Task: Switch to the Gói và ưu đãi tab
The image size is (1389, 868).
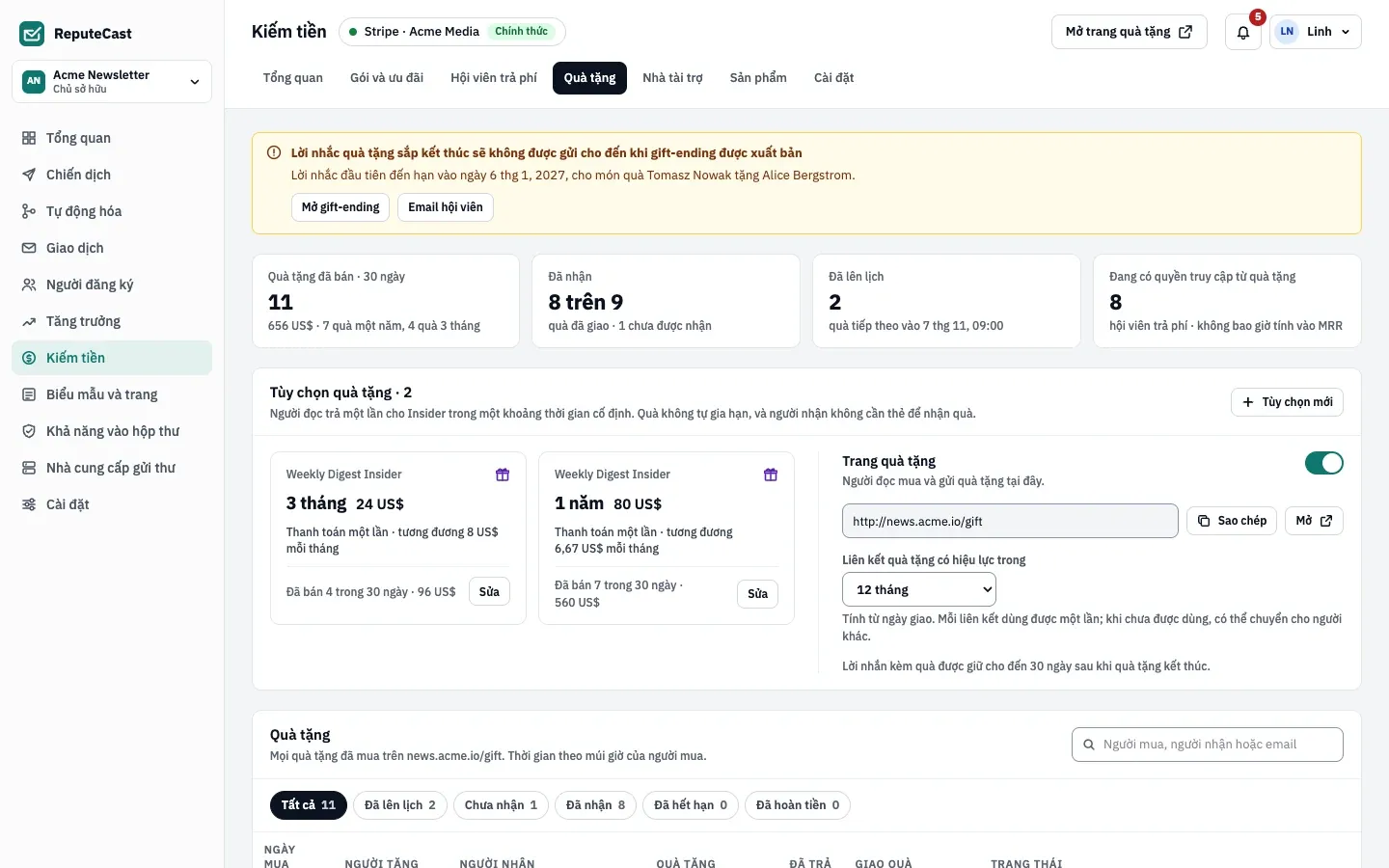Action: point(387,78)
